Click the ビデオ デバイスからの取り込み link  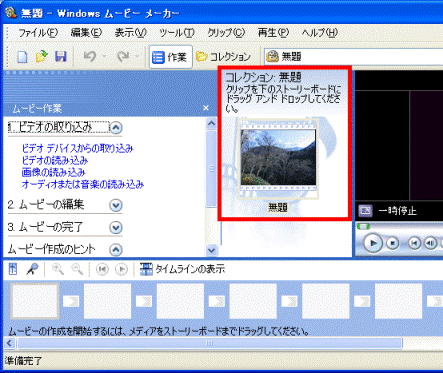(x=78, y=148)
